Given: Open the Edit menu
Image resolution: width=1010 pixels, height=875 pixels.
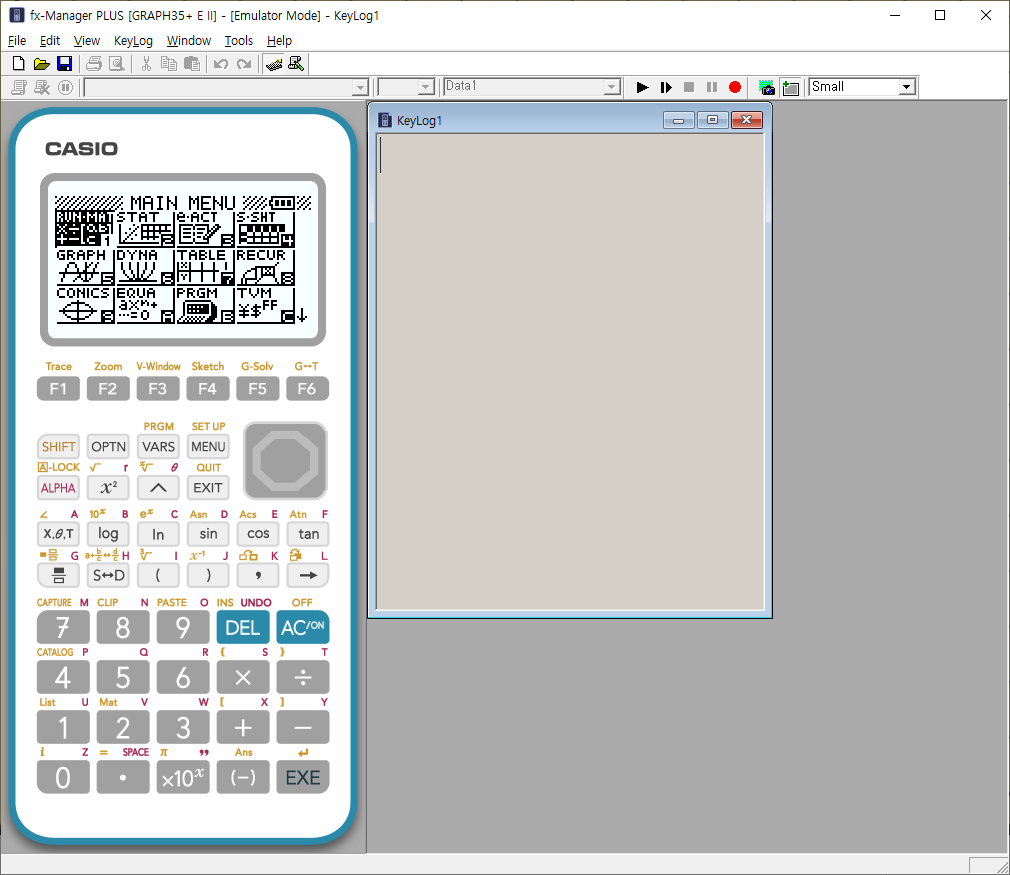Looking at the screenshot, I should [50, 41].
